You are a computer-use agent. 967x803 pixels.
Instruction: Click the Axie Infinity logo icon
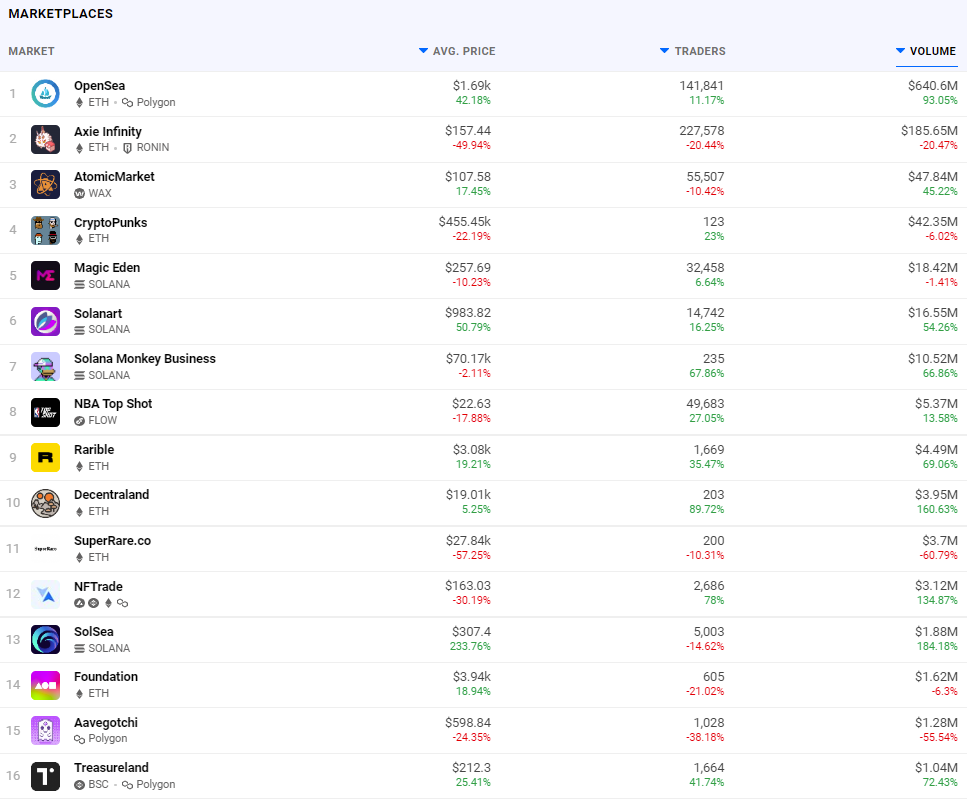[x=46, y=139]
